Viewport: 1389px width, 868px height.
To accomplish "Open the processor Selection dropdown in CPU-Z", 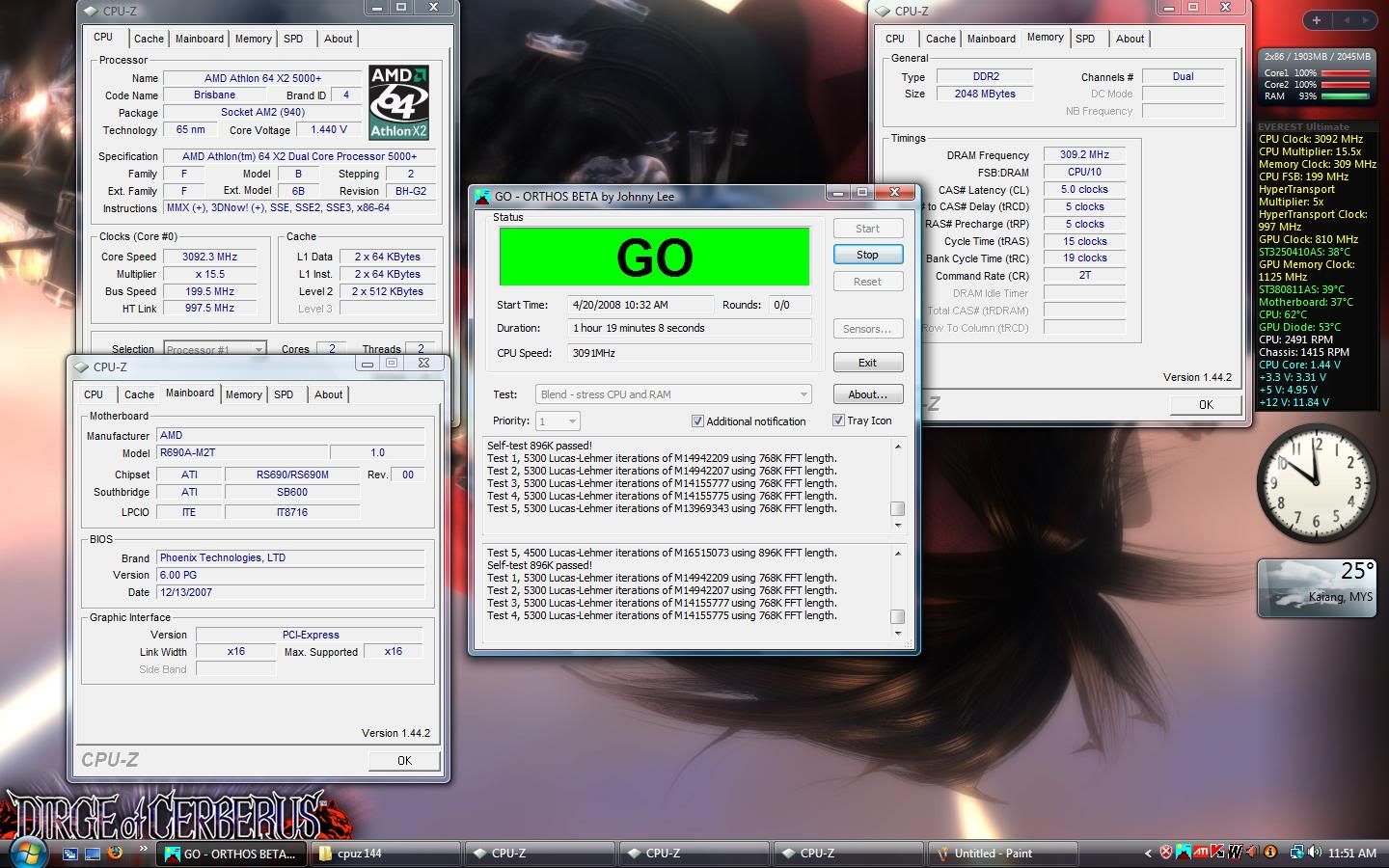I will click(214, 349).
